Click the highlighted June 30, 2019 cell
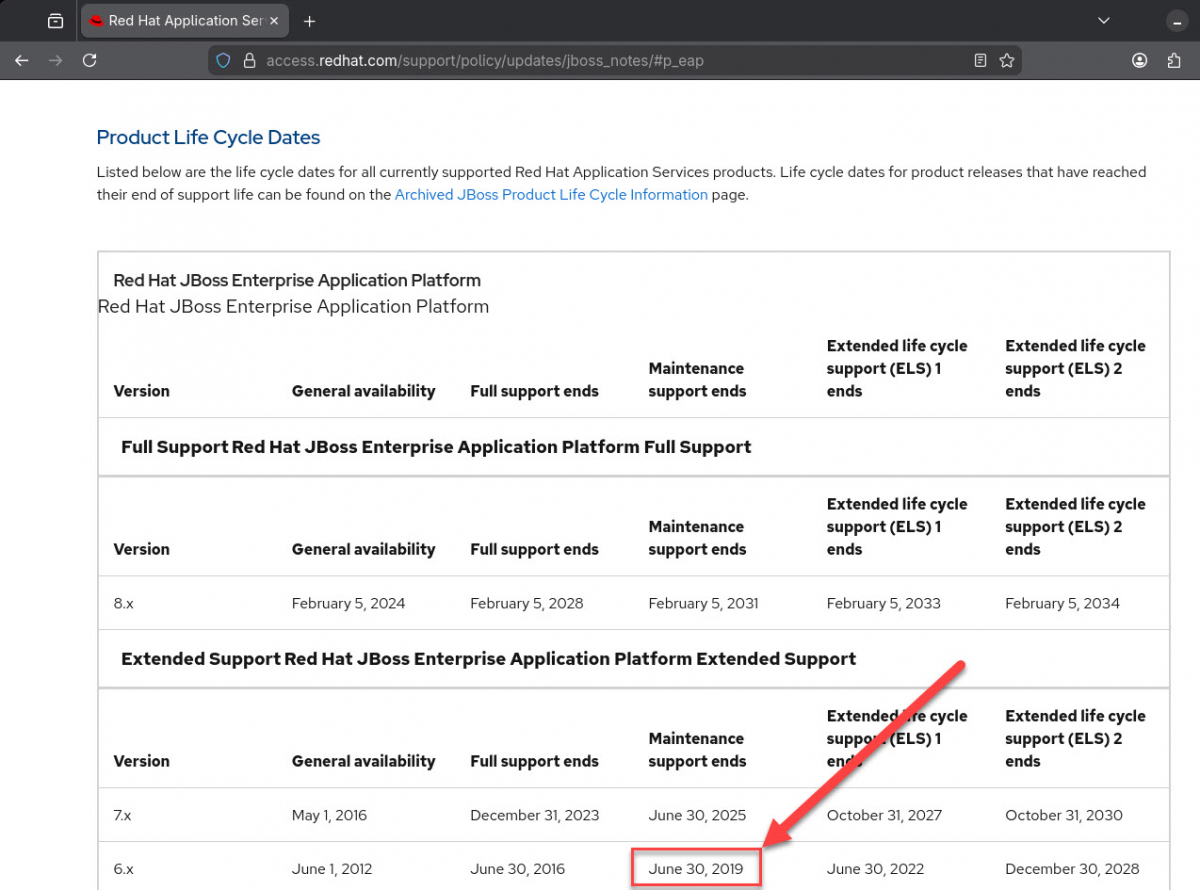Image resolution: width=1200 pixels, height=890 pixels. pyautogui.click(x=696, y=869)
